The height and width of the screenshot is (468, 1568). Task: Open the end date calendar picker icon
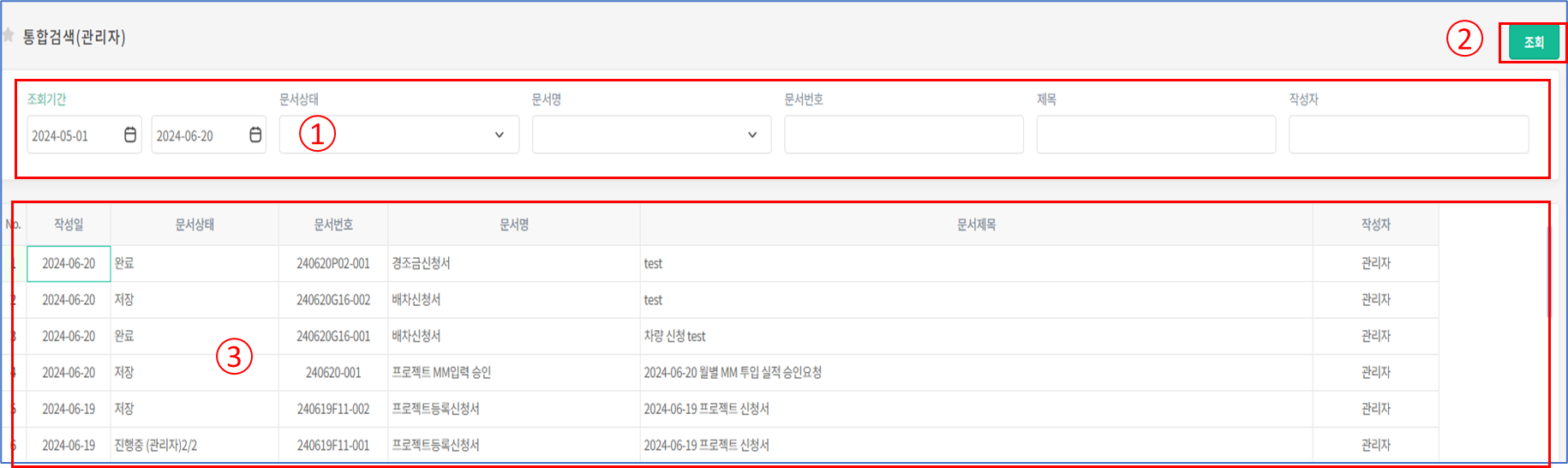[x=255, y=135]
